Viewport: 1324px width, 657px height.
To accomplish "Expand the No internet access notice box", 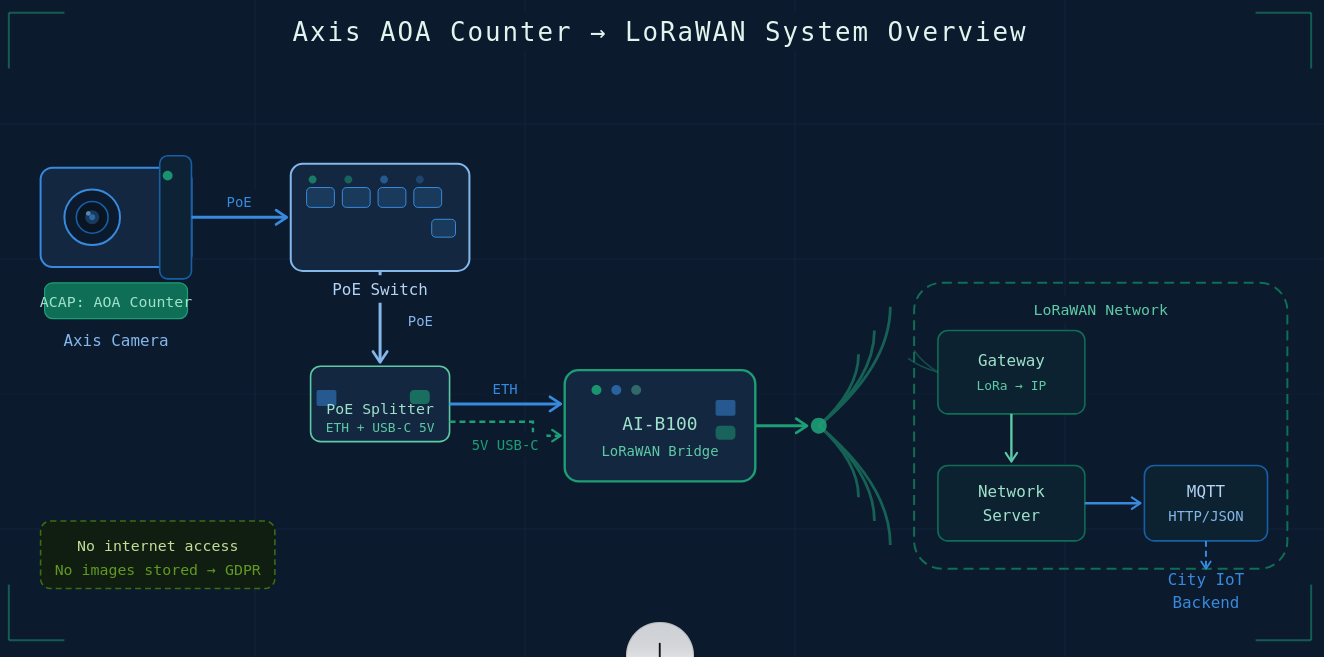I will [x=157, y=554].
